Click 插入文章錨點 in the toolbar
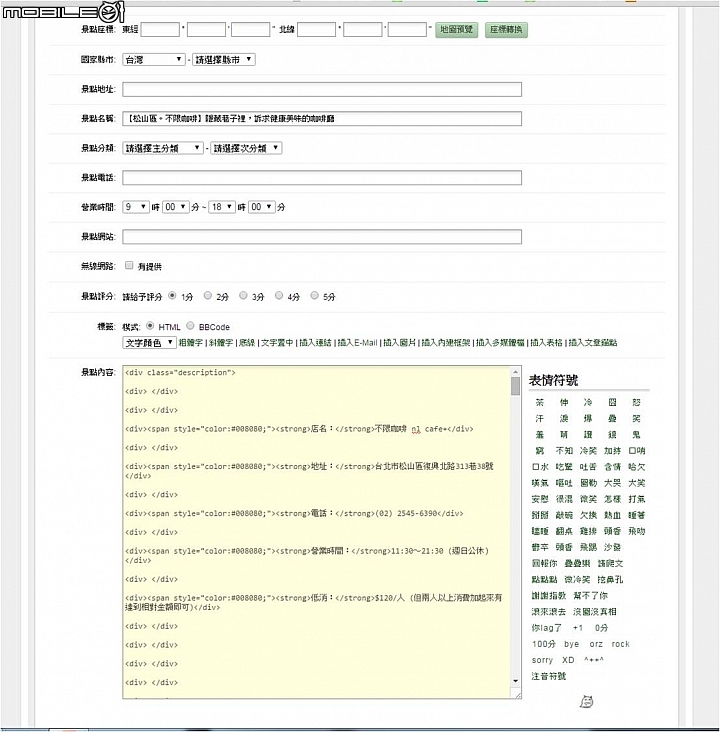The image size is (720, 732). tap(593, 343)
